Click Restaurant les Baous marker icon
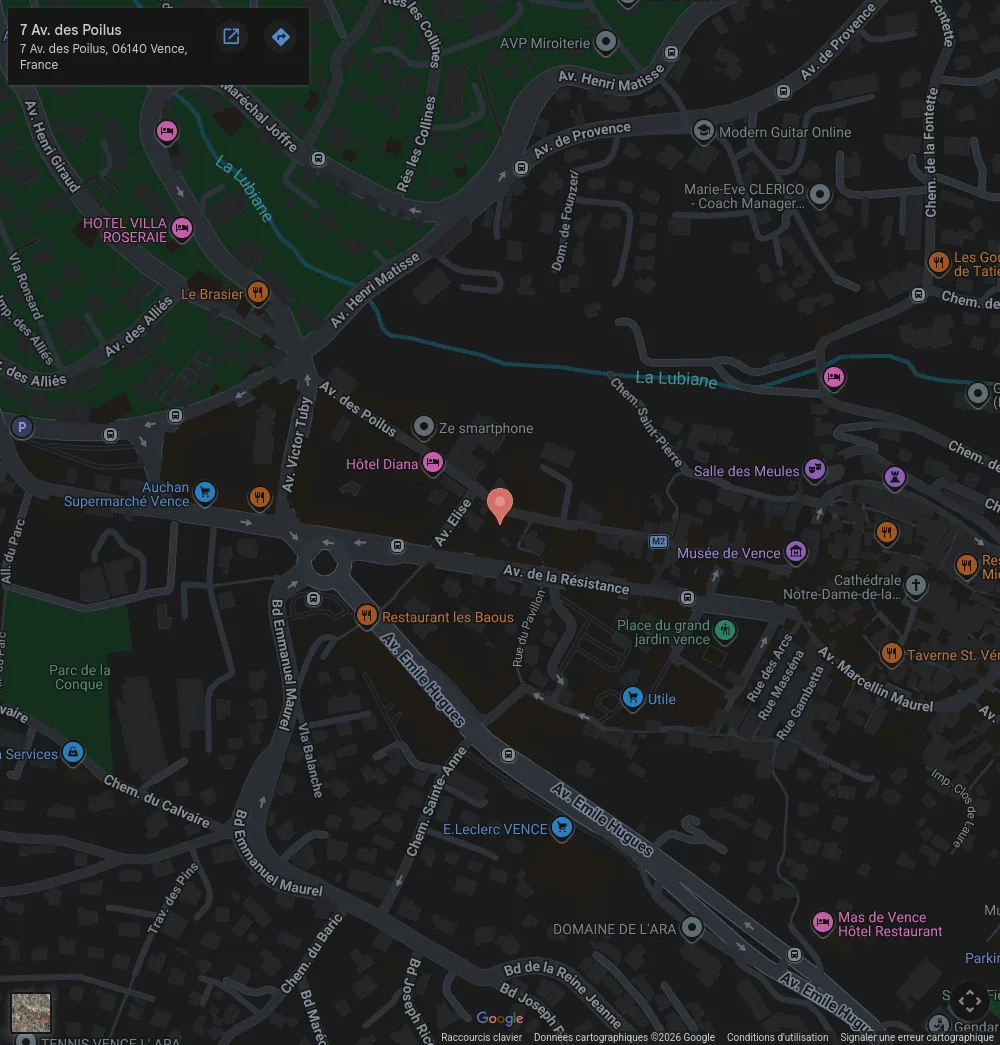The width and height of the screenshot is (1000, 1045). coord(366,615)
